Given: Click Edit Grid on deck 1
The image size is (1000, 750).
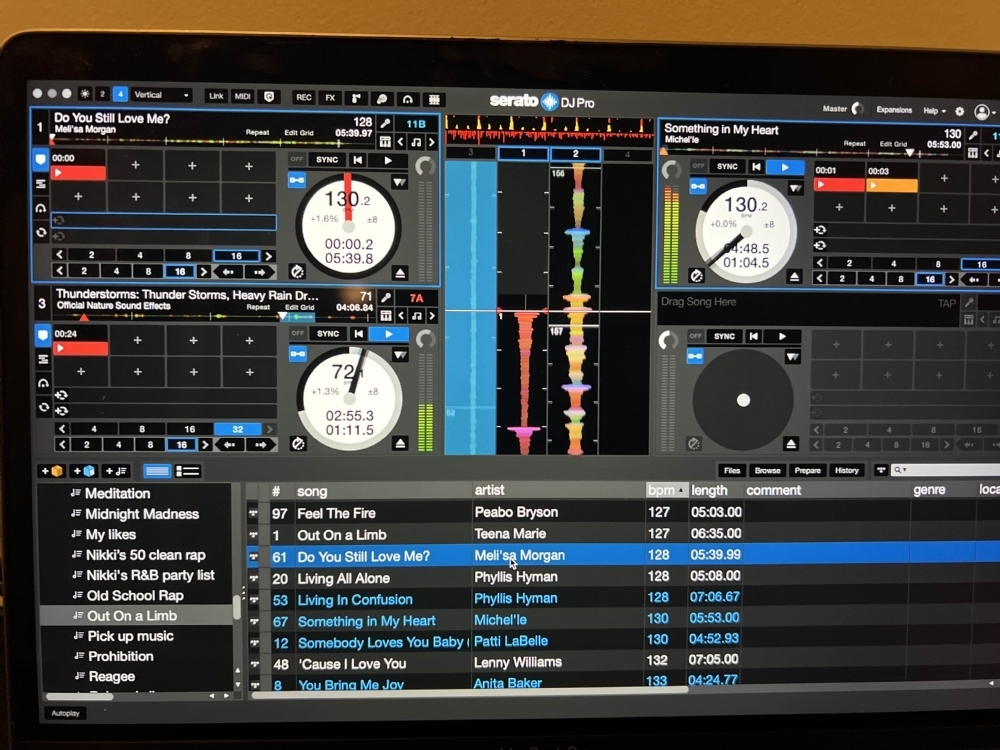Looking at the screenshot, I should (298, 133).
